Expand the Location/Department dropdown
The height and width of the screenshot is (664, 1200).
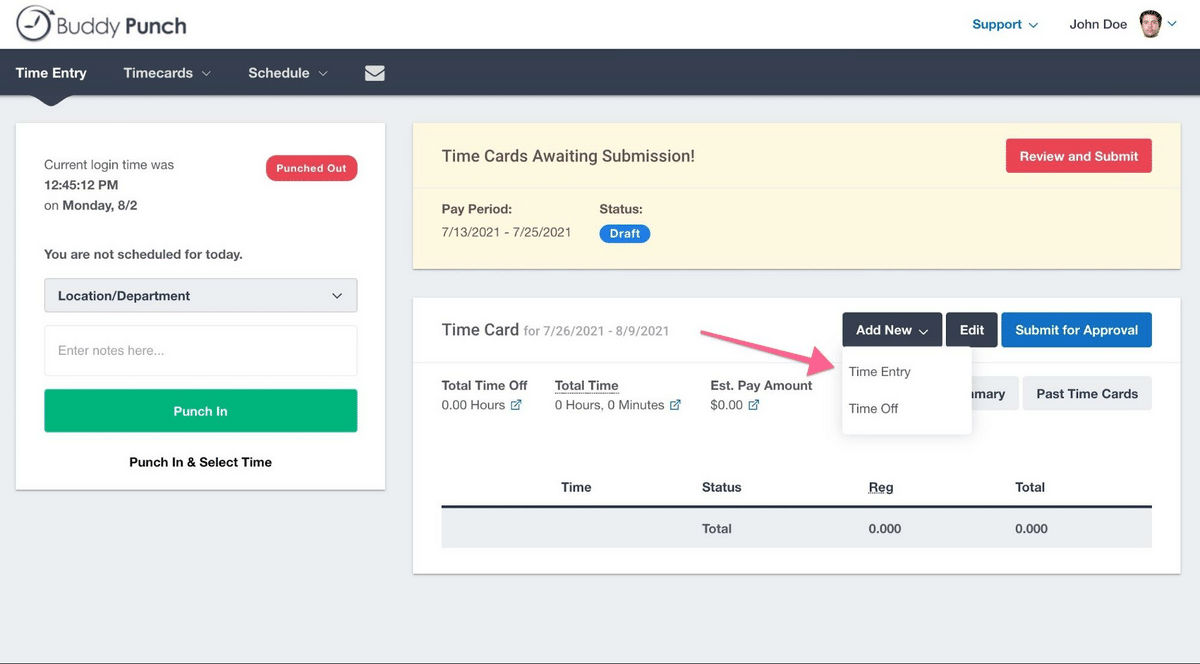pyautogui.click(x=200, y=296)
